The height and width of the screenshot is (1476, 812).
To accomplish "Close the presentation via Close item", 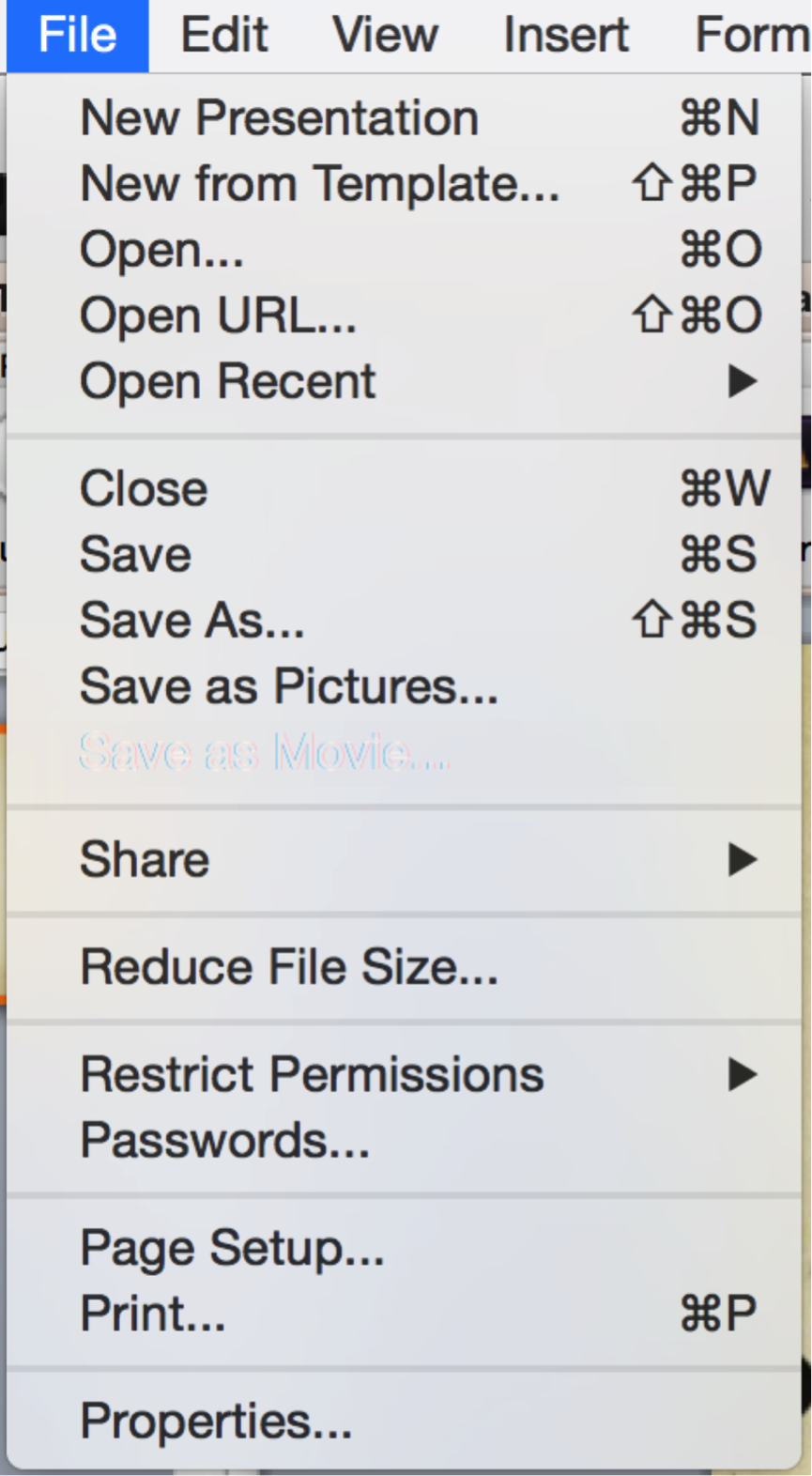I will click(x=144, y=489).
